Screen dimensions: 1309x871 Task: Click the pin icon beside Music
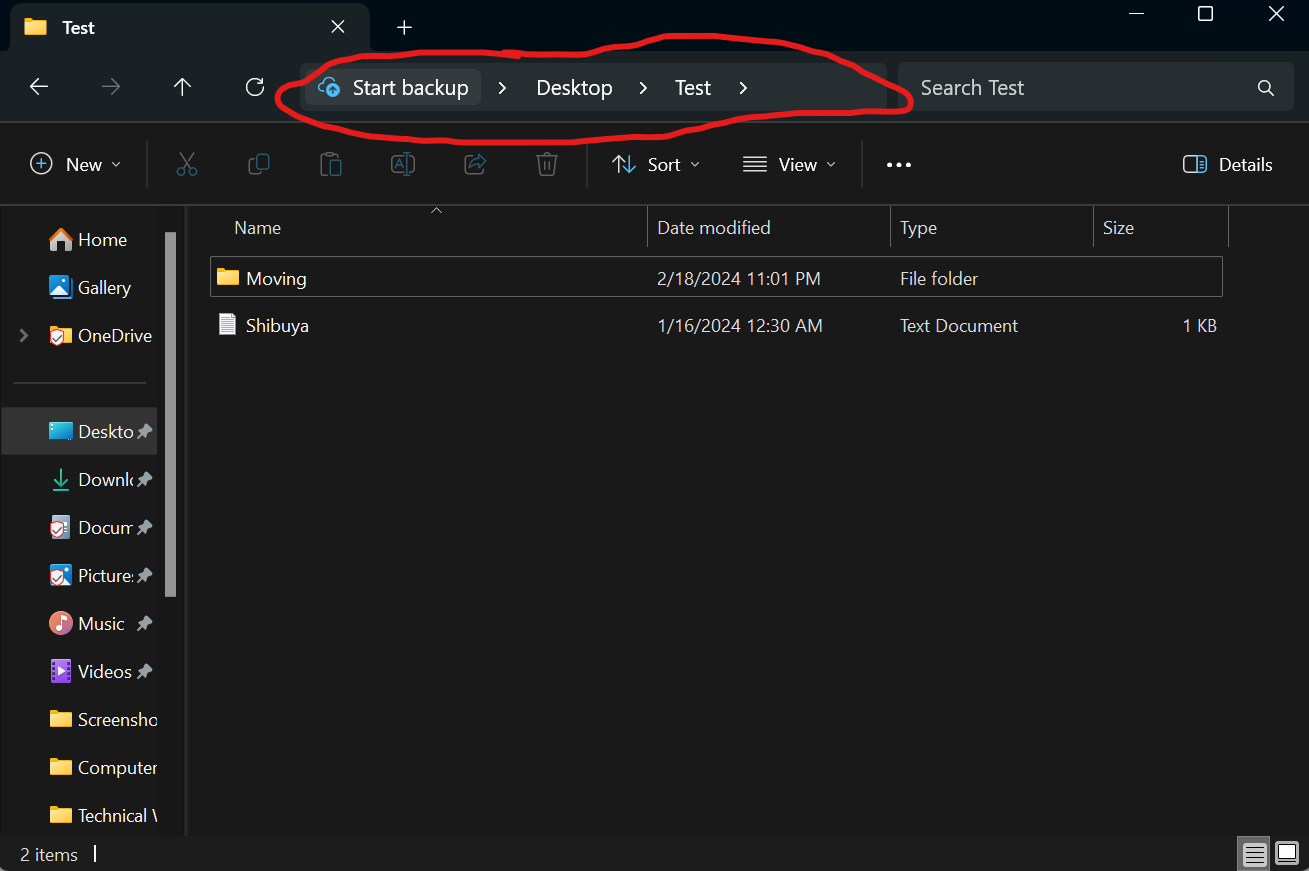click(145, 623)
